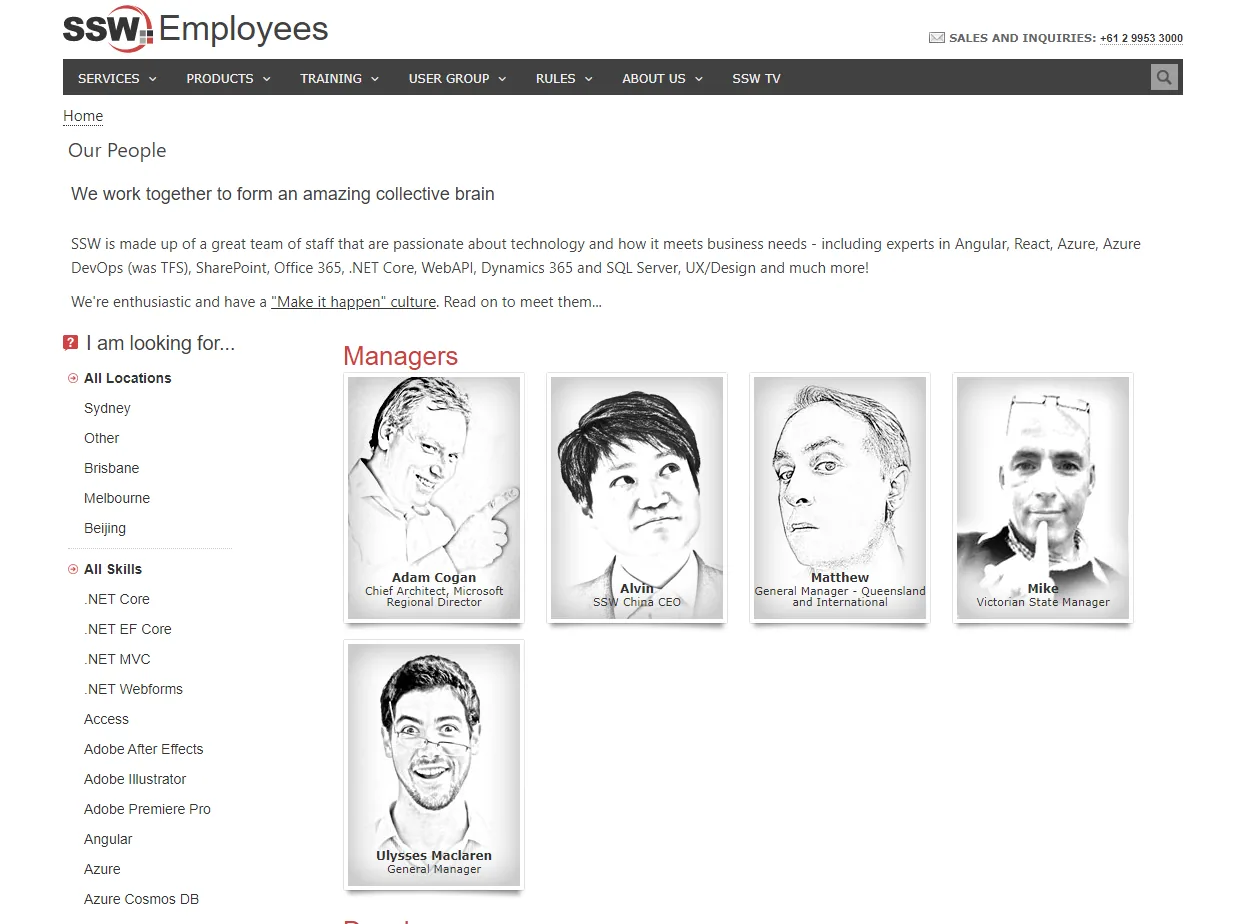1246x924 pixels.
Task: Filter employees by Brisbane
Action: tap(111, 468)
